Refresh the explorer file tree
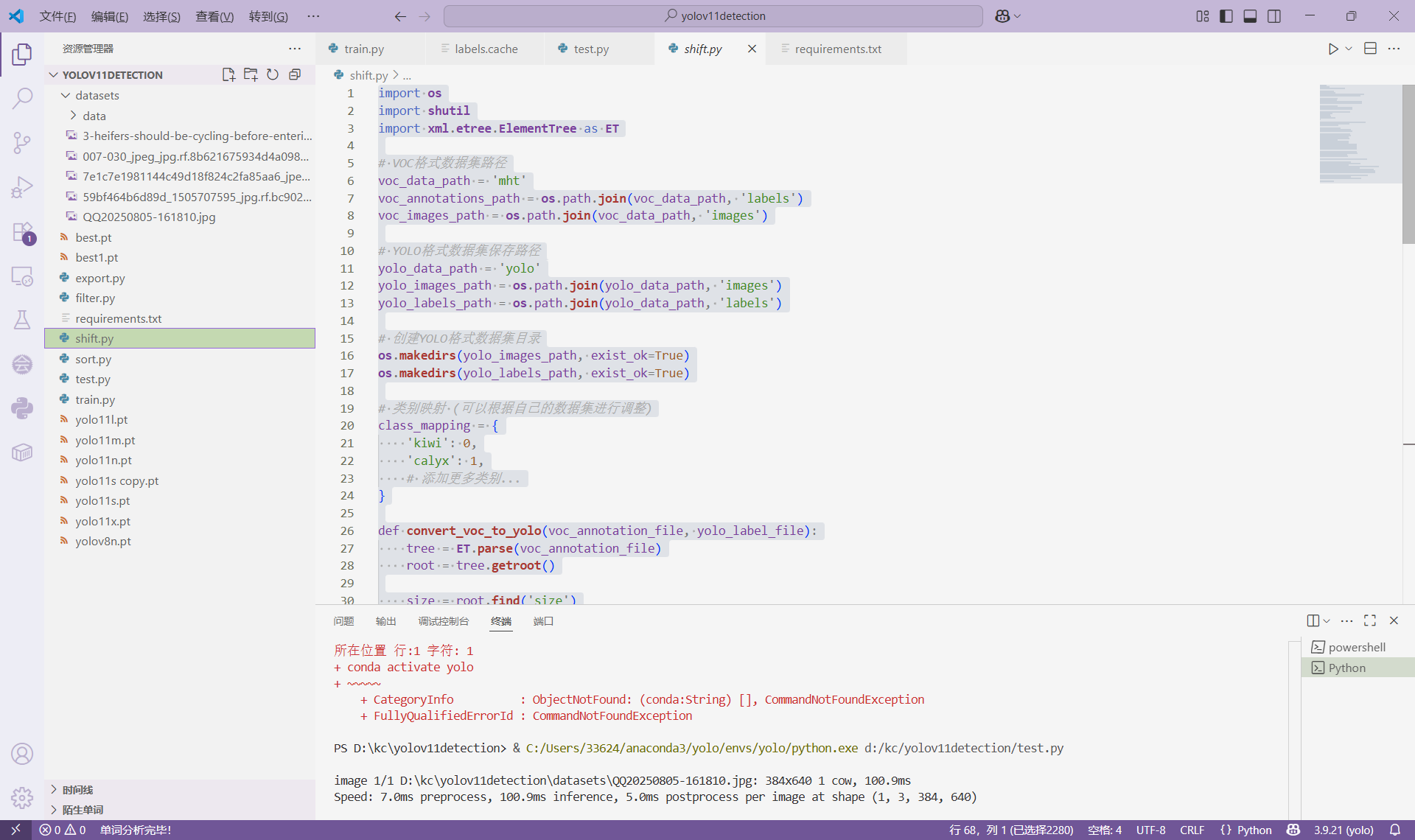Image resolution: width=1415 pixels, height=840 pixels. pos(273,74)
